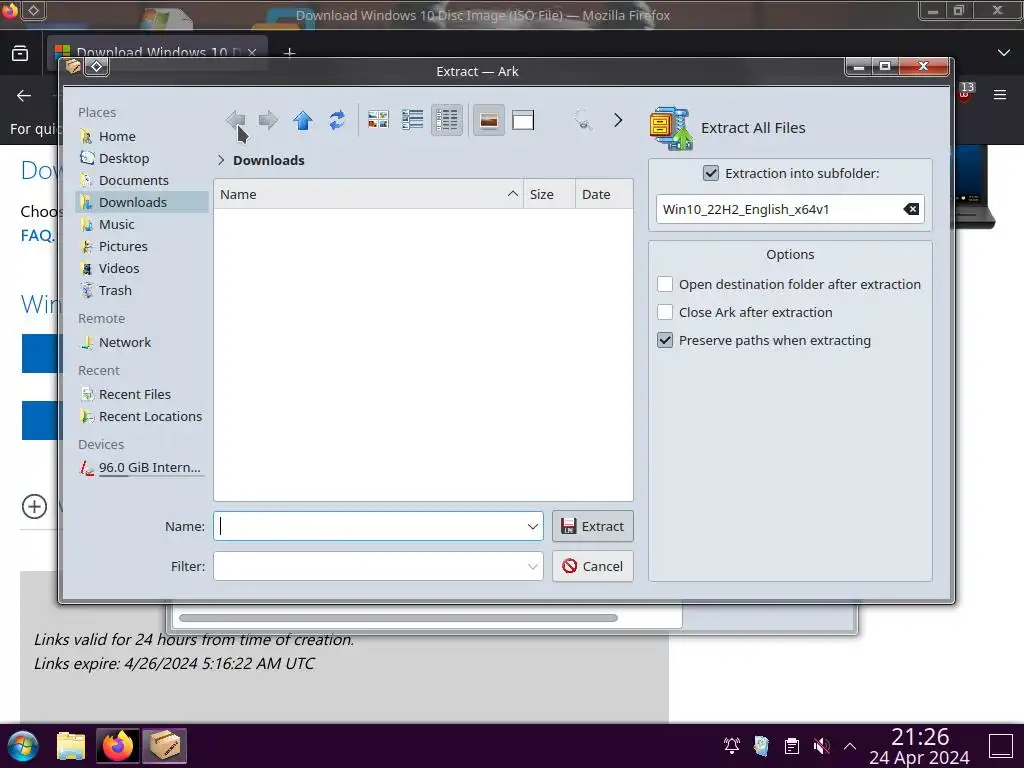The image size is (1024, 768).
Task: Open the start menu launcher
Action: point(22,746)
